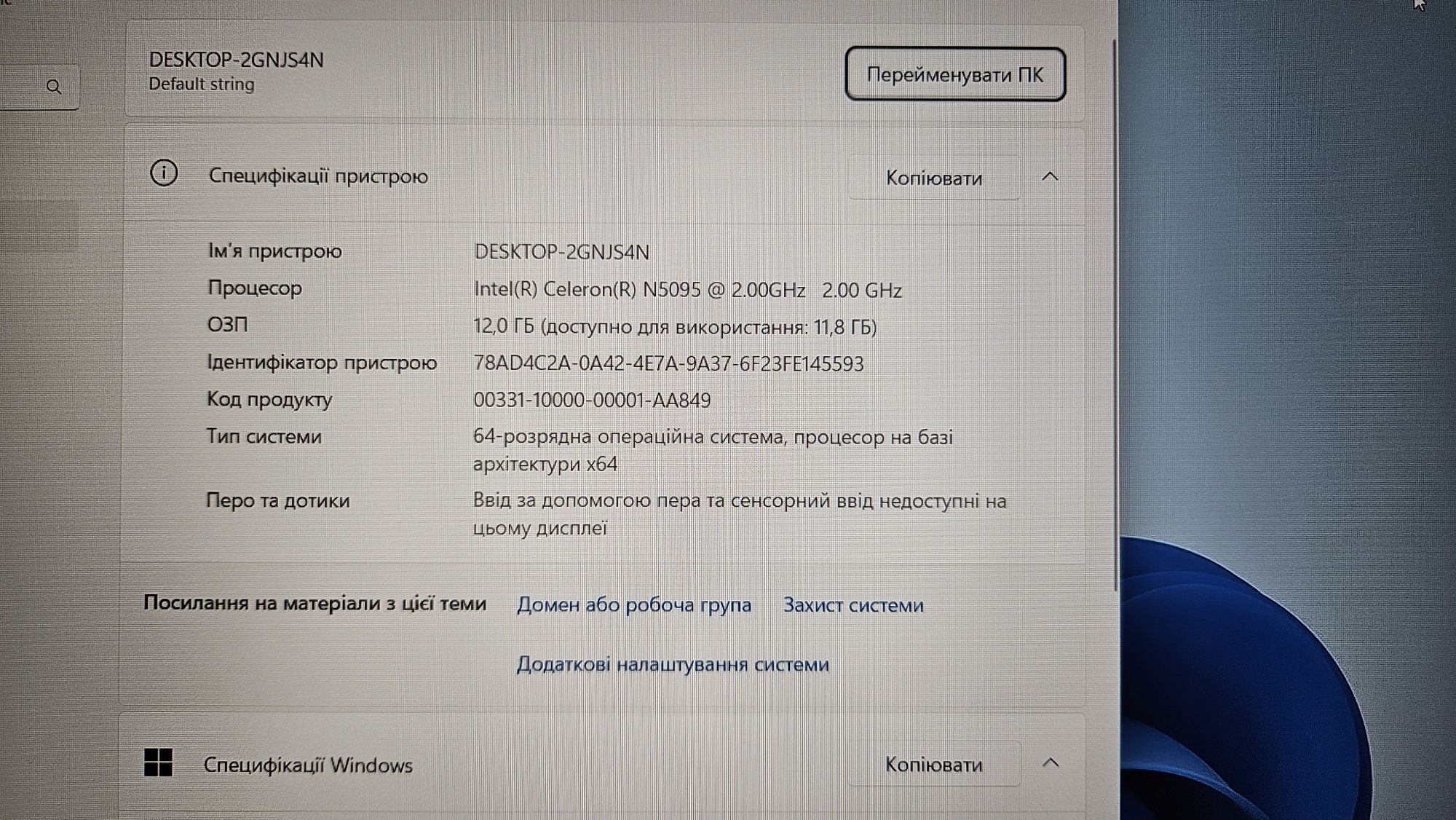
Task: Select the Ім'я пристрою label
Action: pos(274,251)
